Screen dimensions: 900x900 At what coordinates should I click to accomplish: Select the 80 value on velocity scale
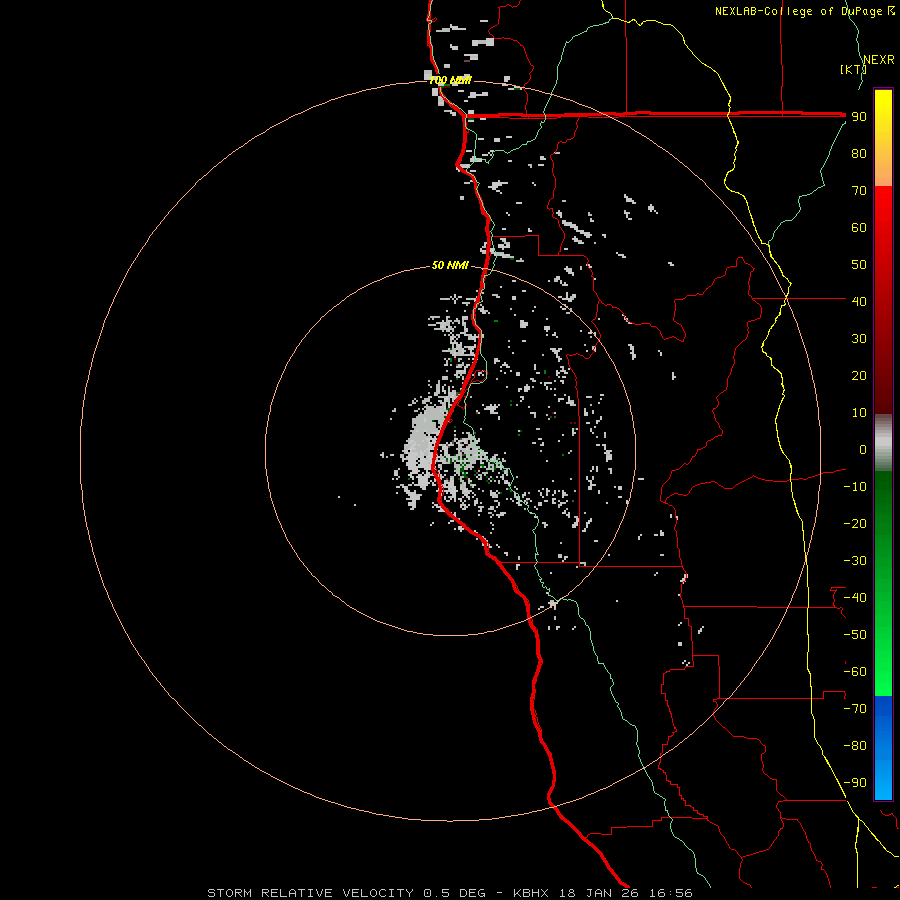click(859, 154)
